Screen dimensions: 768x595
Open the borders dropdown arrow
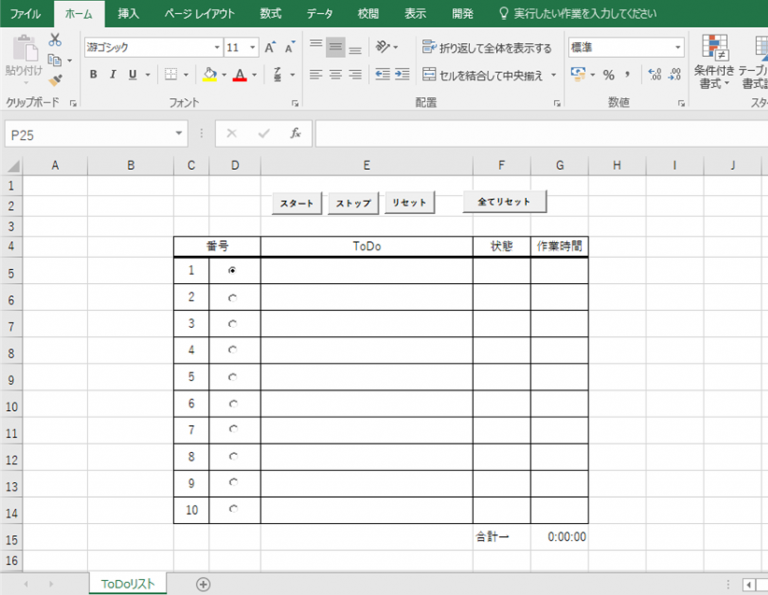pyautogui.click(x=186, y=75)
